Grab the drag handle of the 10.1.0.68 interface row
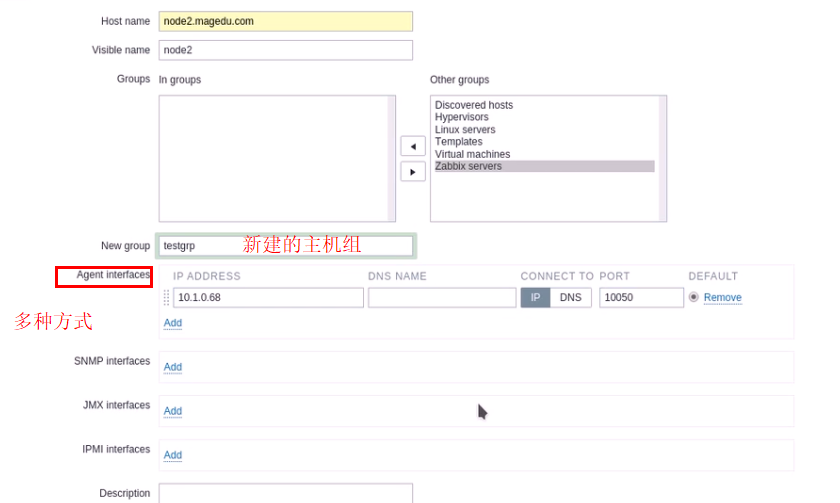The width and height of the screenshot is (840, 503). point(166,297)
